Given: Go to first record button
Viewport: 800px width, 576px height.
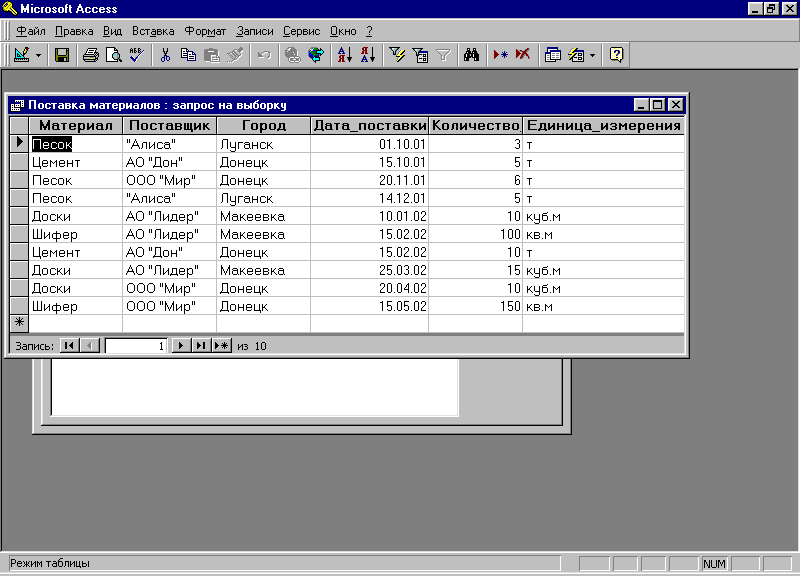Looking at the screenshot, I should point(69,345).
